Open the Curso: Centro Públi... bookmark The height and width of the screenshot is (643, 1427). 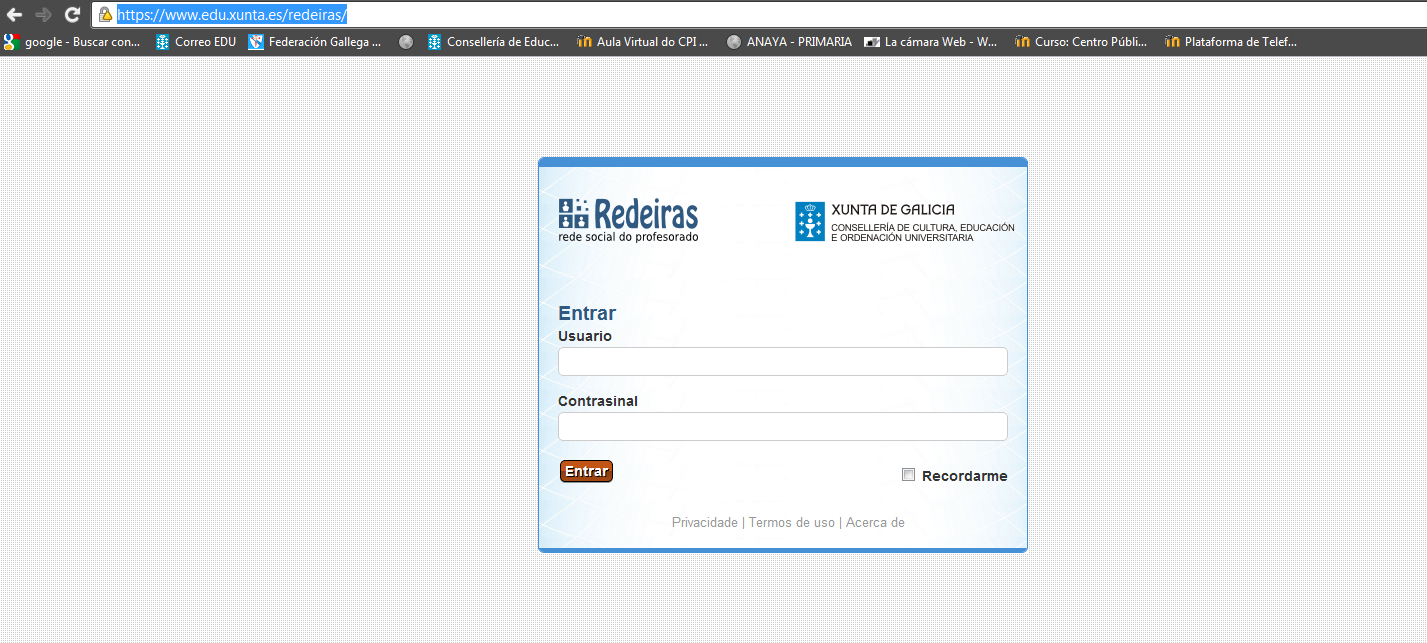(x=1081, y=42)
